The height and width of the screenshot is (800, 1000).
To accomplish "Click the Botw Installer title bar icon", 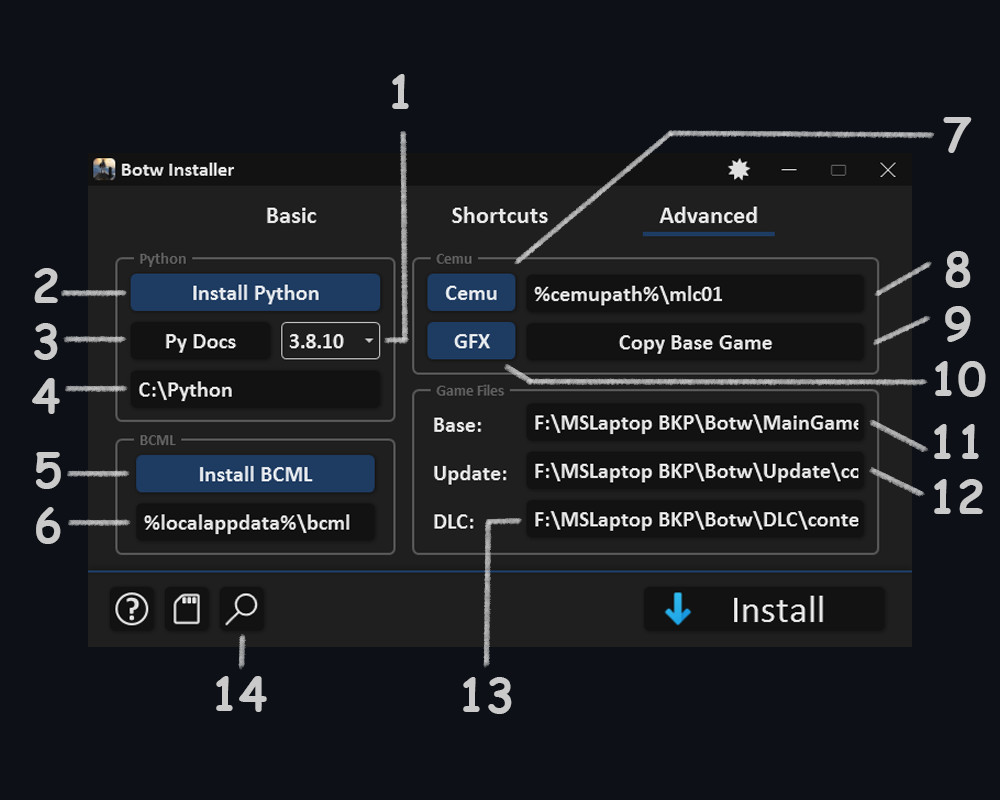I will pyautogui.click(x=102, y=169).
